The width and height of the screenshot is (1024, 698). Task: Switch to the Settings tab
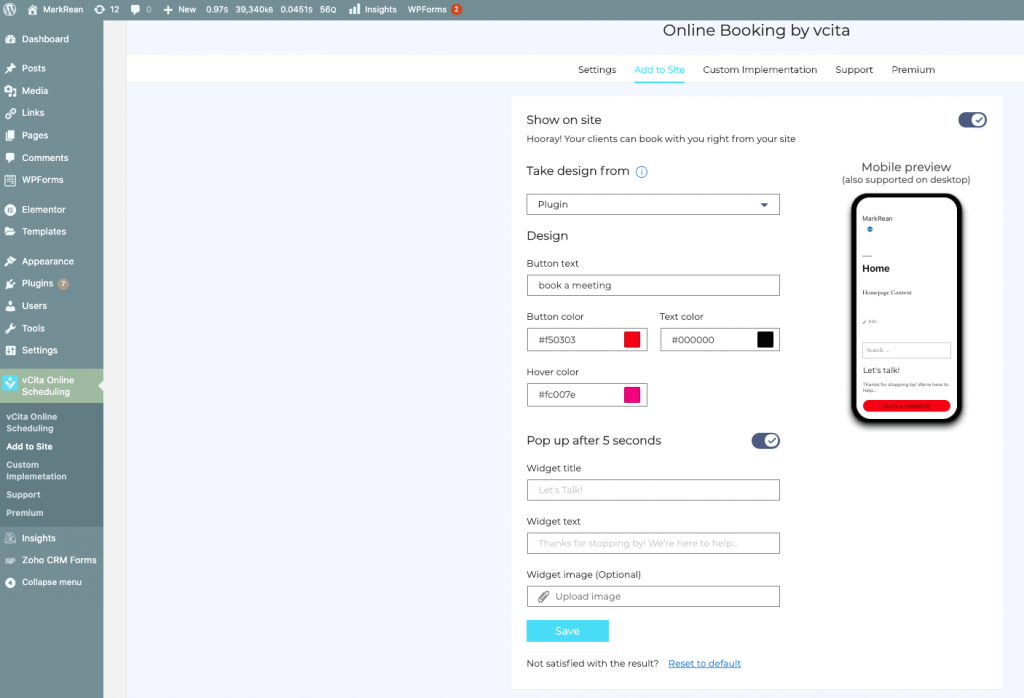597,70
